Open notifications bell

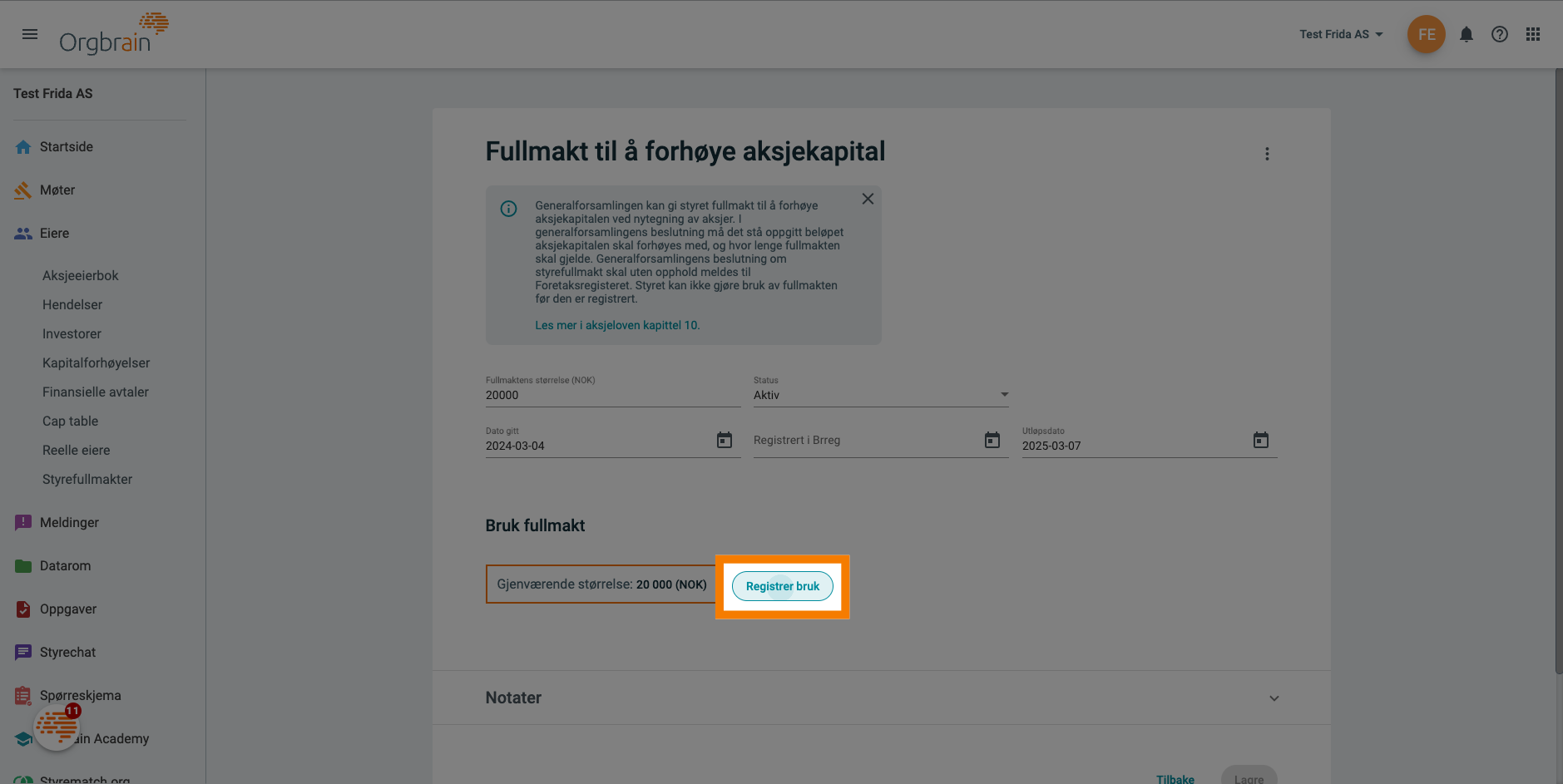(1467, 34)
